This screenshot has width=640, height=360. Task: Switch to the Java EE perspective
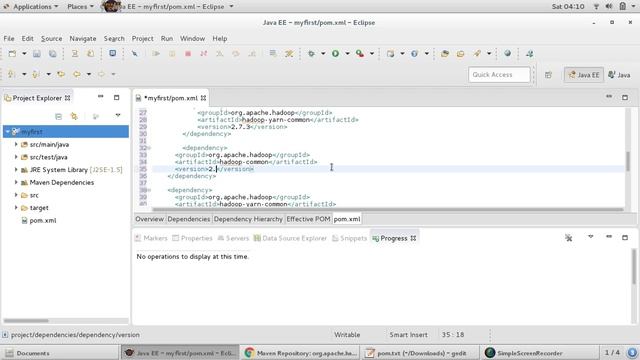584,75
